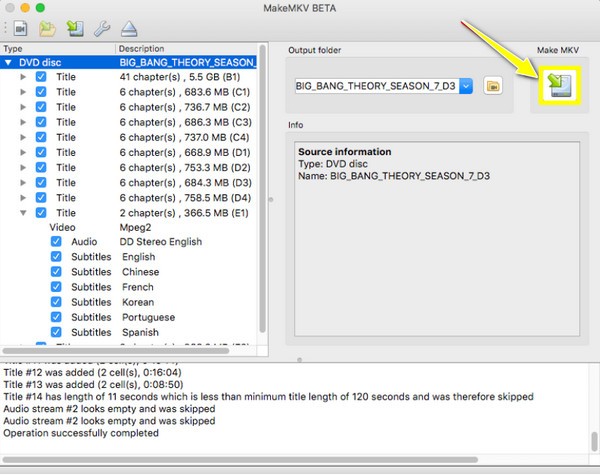Open the output folder dropdown arrow

[x=466, y=86]
